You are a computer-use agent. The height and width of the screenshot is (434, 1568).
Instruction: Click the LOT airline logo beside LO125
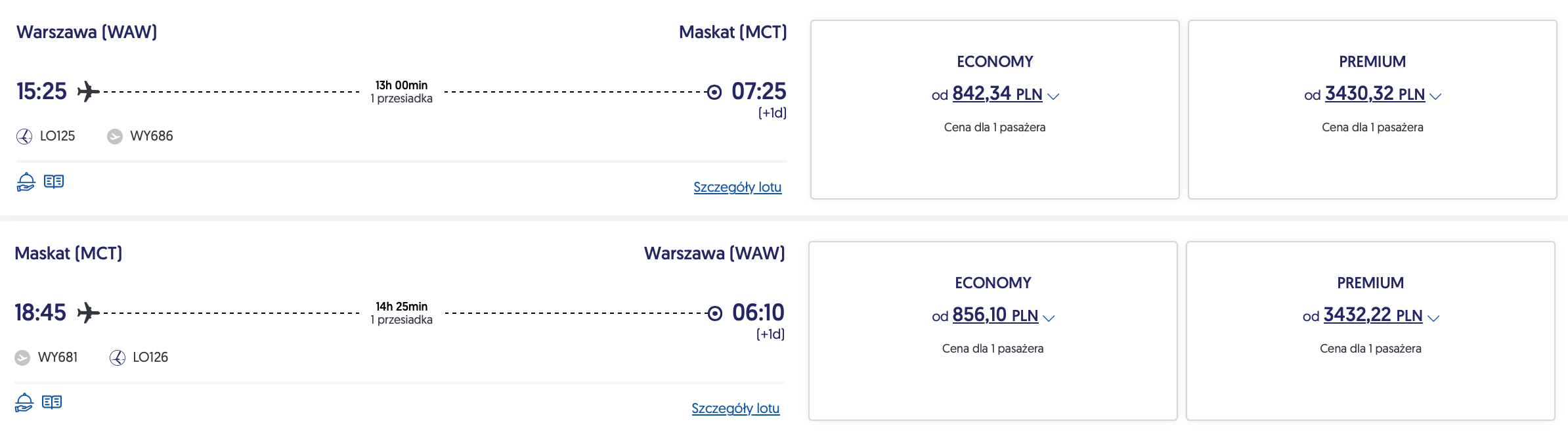pyautogui.click(x=24, y=137)
